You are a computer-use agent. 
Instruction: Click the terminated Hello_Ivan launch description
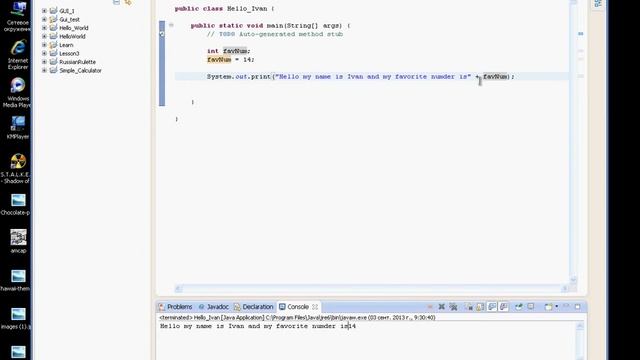[x=298, y=317]
